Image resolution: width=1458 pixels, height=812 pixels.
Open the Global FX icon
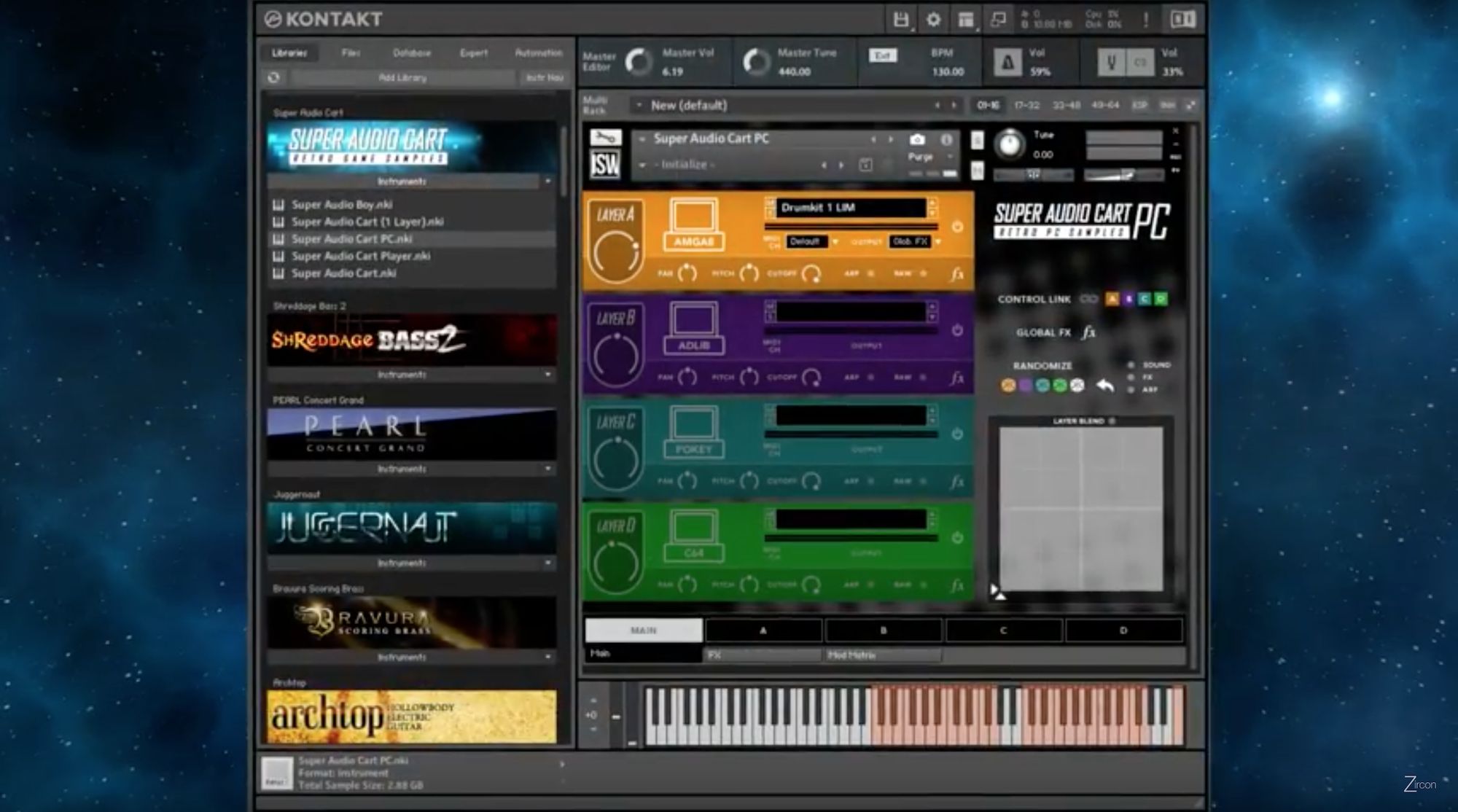1089,332
